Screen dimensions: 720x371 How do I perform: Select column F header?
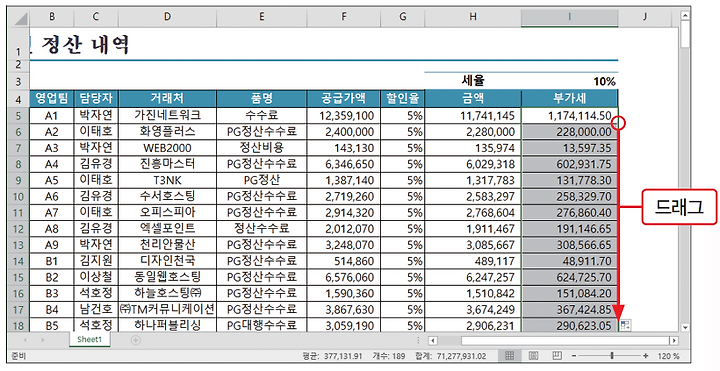tap(344, 17)
